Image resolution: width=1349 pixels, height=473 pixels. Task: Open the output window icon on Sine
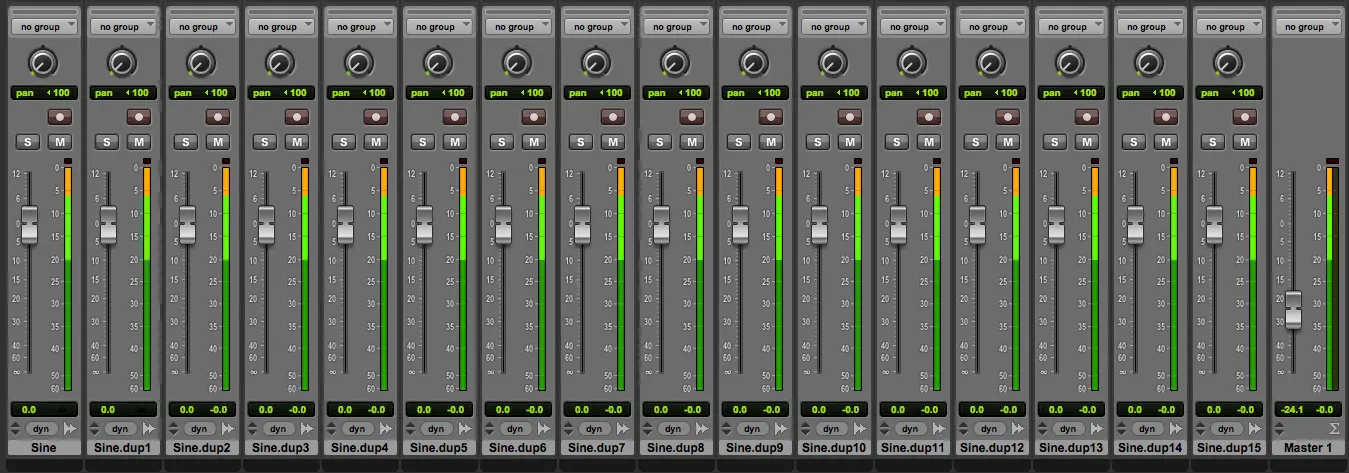(x=69, y=428)
